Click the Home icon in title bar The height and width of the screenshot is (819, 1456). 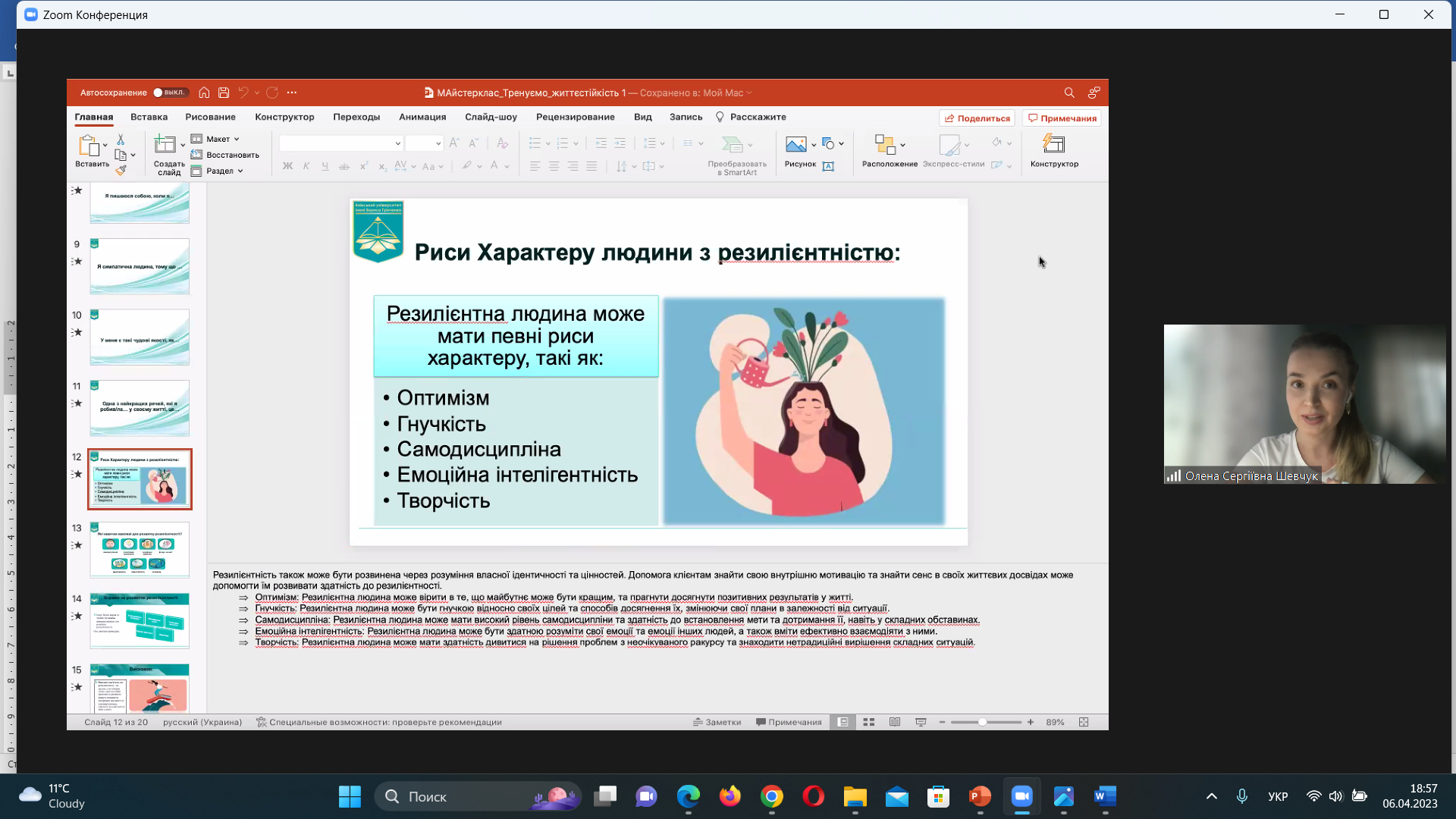[204, 93]
